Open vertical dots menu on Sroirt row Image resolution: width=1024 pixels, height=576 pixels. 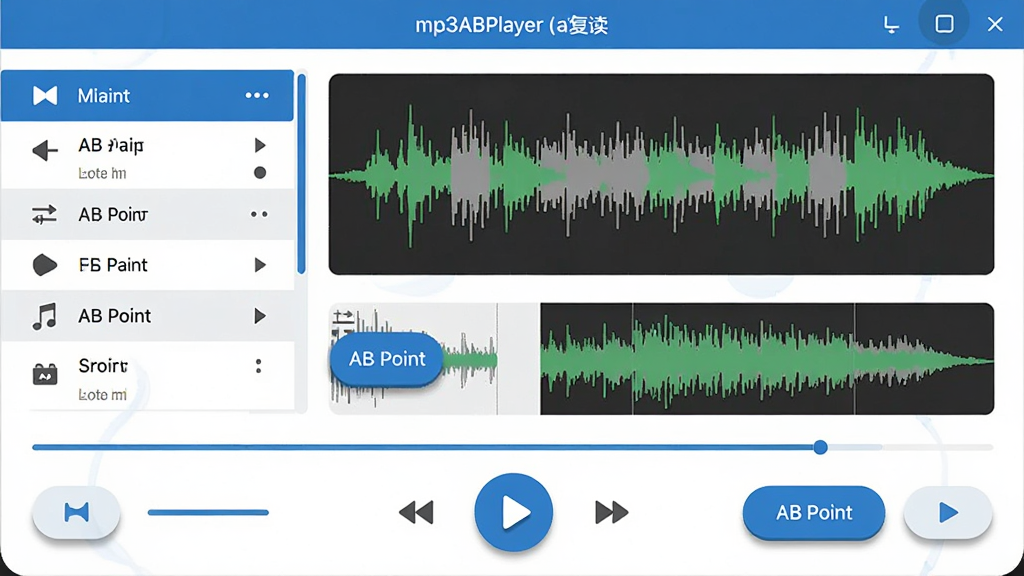pos(259,366)
